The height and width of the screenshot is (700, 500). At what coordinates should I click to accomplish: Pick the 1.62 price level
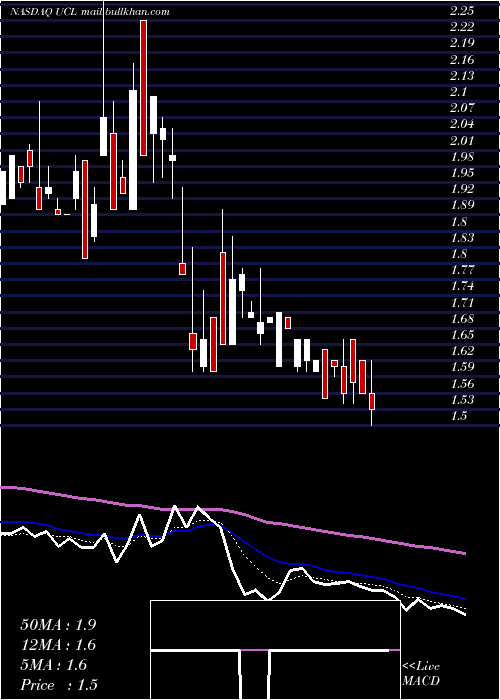tap(462, 351)
